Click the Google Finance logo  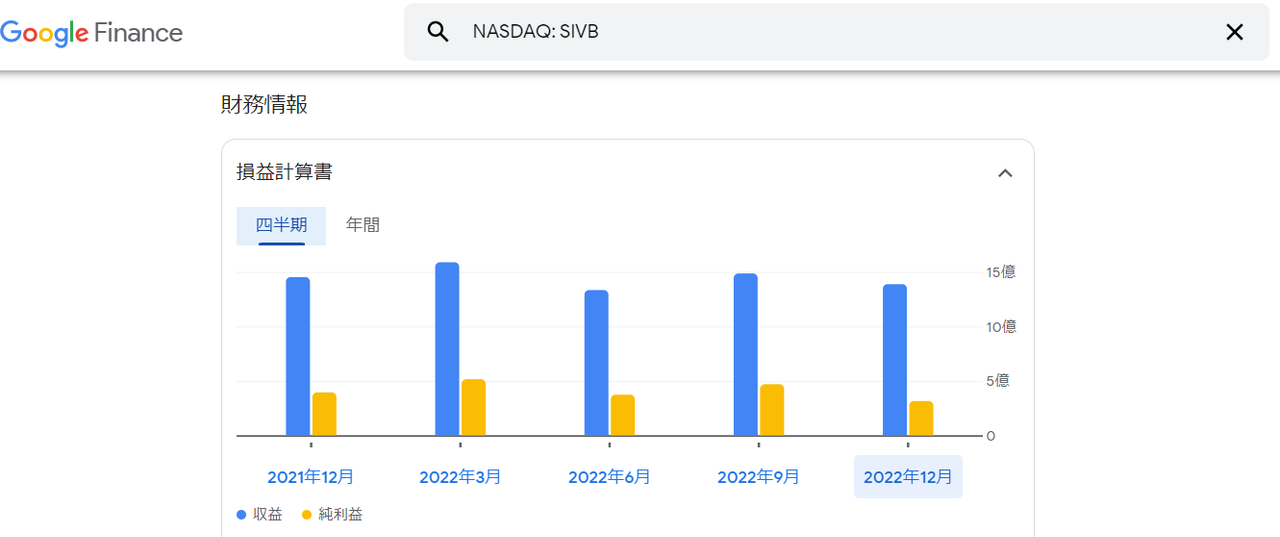coord(92,33)
